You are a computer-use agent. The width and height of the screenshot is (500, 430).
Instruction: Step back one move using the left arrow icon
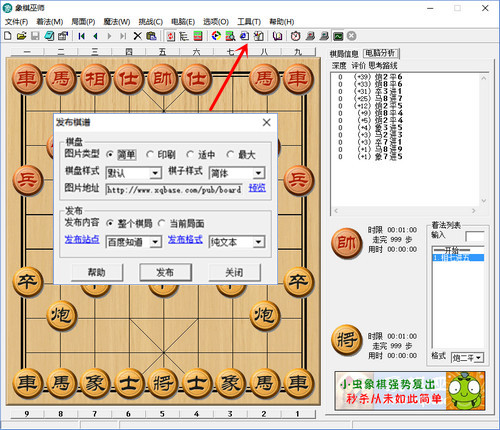click(95, 36)
